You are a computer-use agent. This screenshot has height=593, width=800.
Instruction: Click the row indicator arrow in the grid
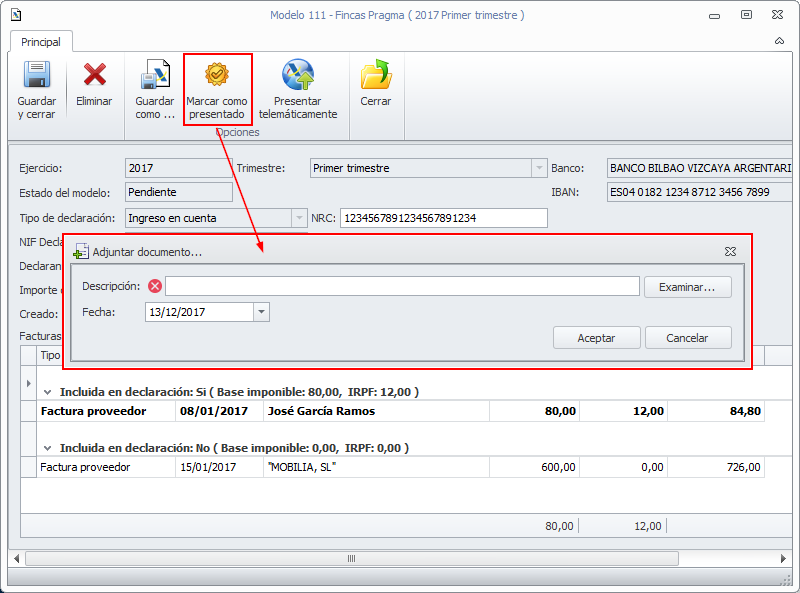click(29, 383)
